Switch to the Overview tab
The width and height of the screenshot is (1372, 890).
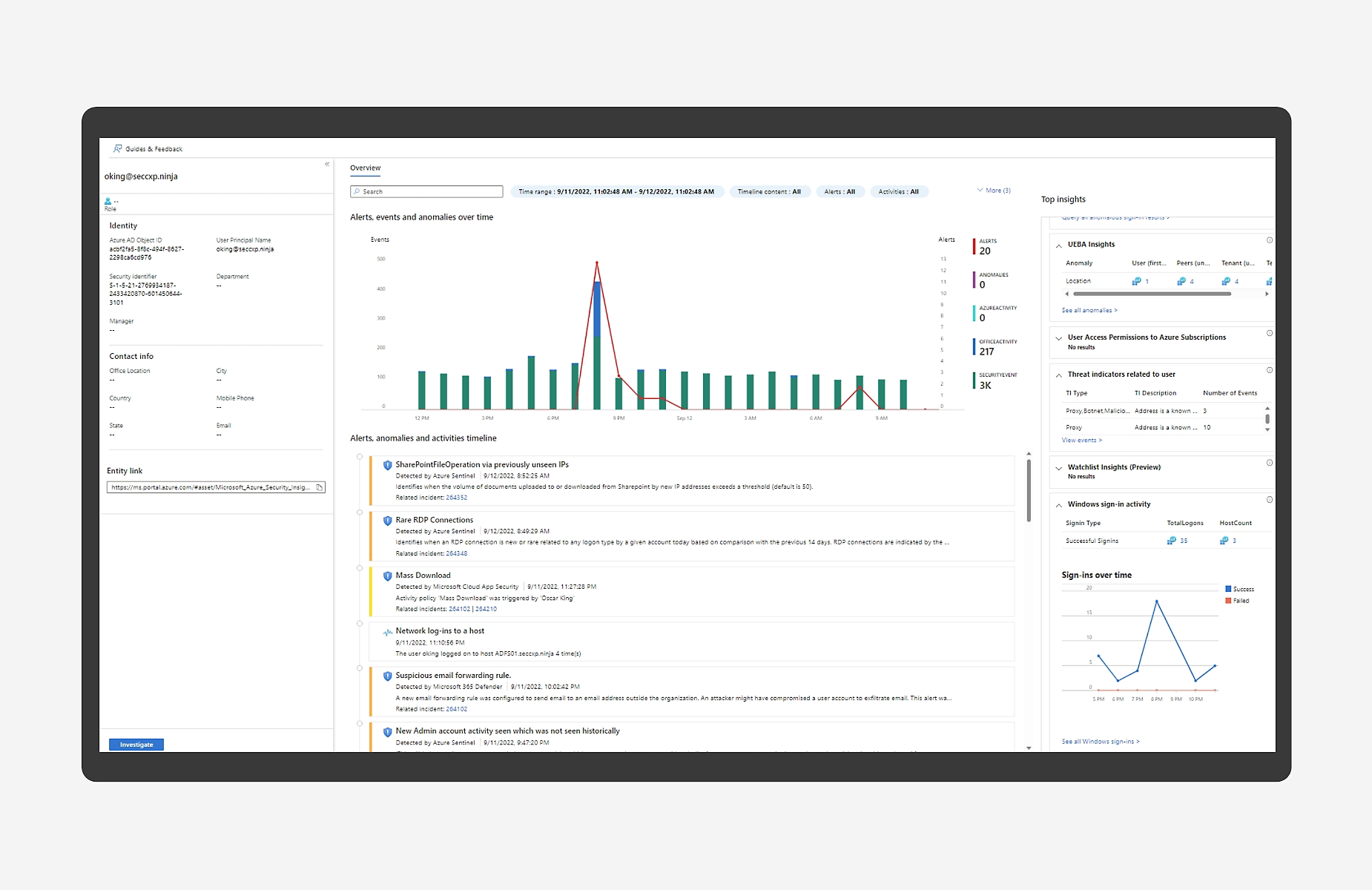click(365, 168)
